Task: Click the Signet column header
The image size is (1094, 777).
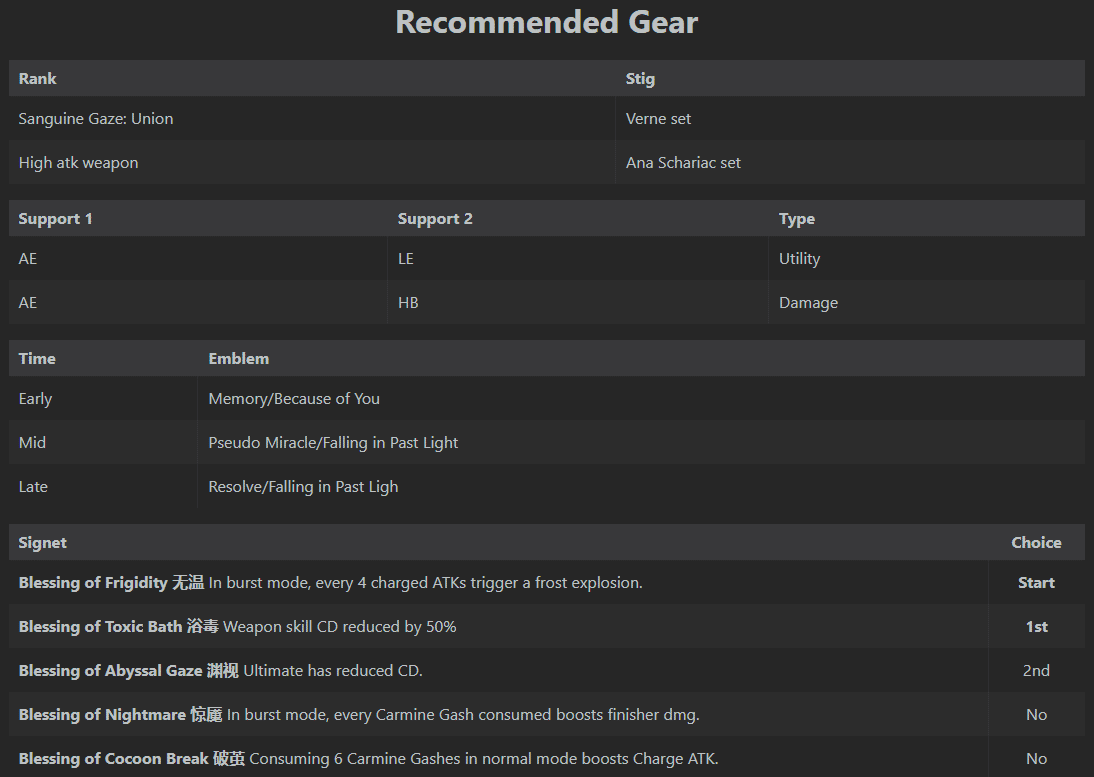Action: [x=43, y=543]
